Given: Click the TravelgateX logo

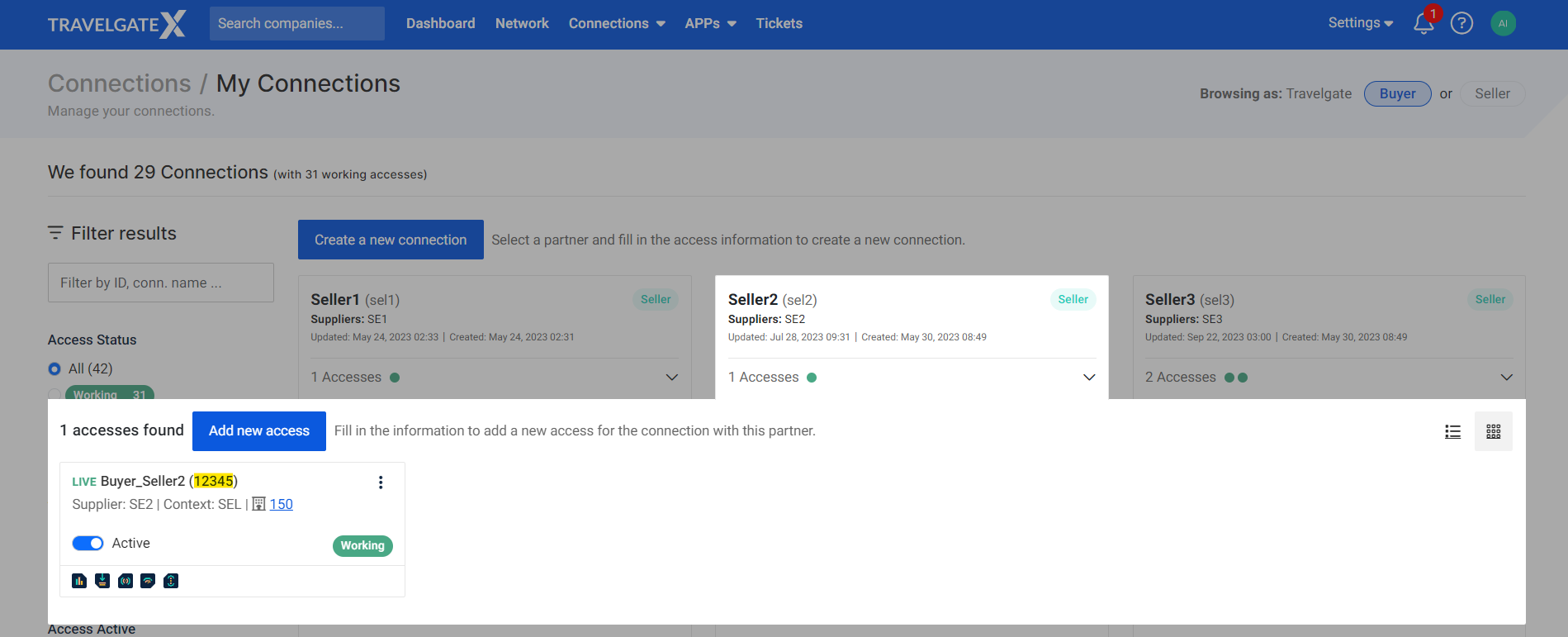Looking at the screenshot, I should 117,24.
